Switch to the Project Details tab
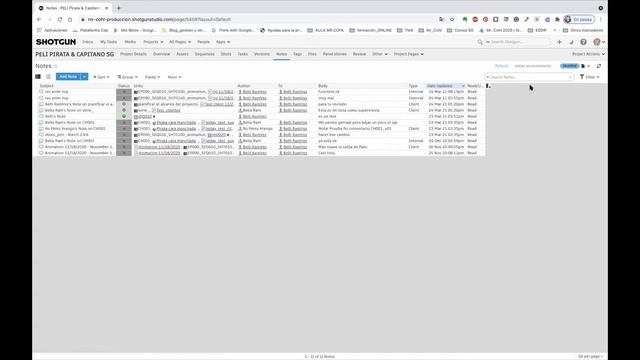Image resolution: width=640 pixels, height=360 pixels. [133, 54]
